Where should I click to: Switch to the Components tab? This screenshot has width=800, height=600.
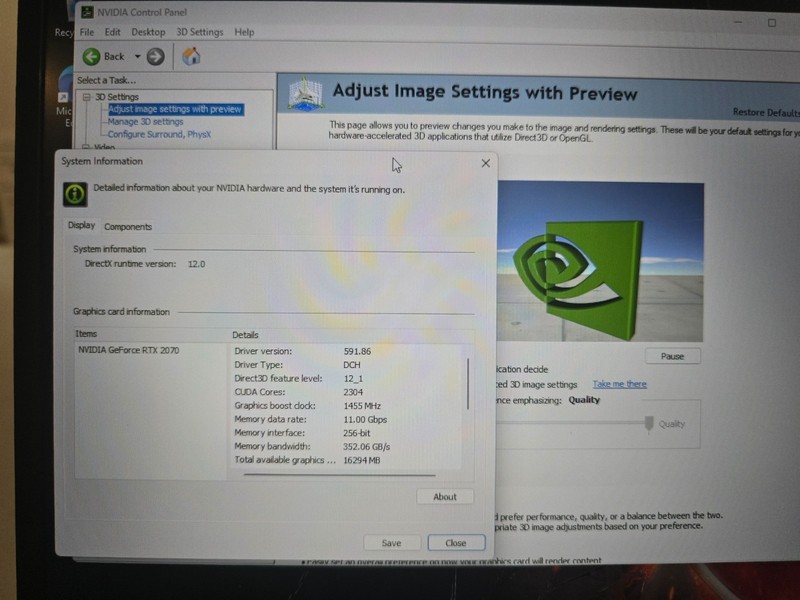tap(128, 227)
